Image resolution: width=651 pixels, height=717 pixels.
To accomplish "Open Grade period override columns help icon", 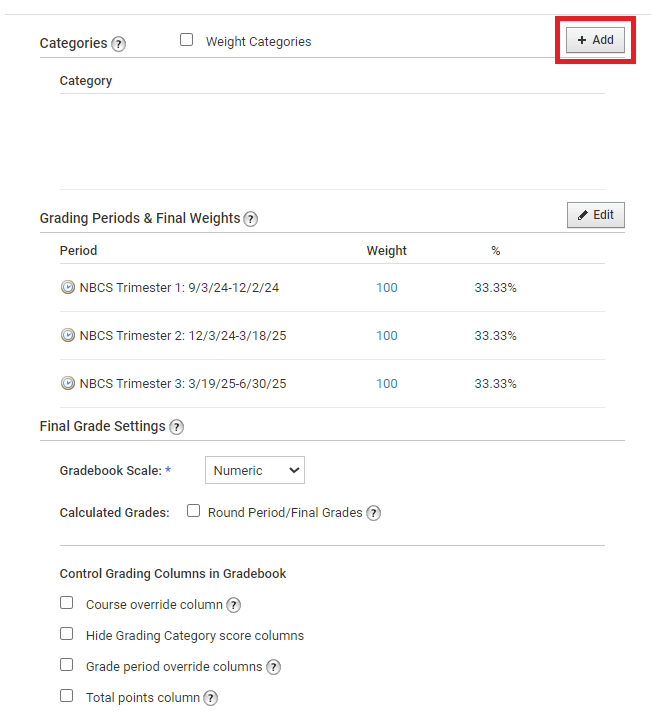I will click(273, 667).
